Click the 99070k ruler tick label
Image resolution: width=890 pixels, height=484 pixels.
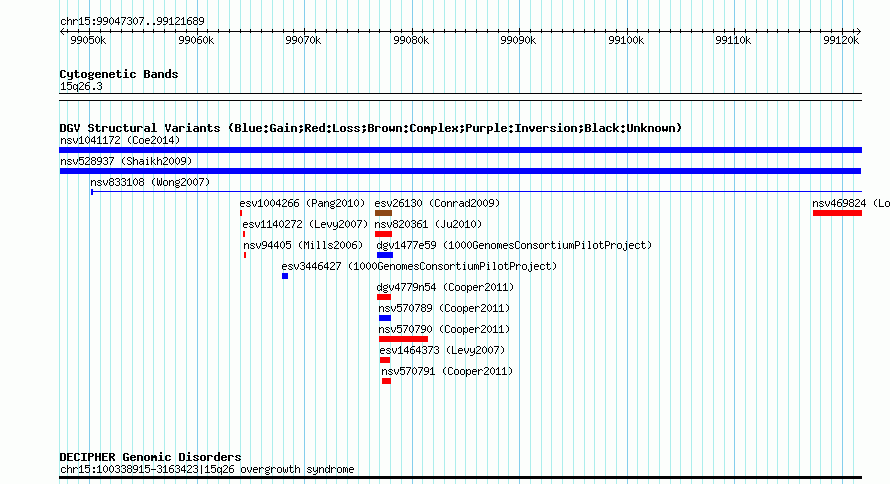click(x=303, y=40)
